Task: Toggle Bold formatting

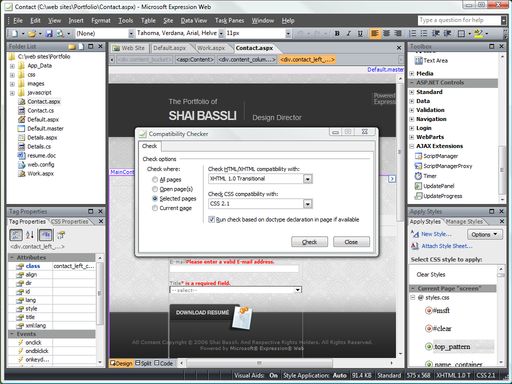Action: [x=337, y=33]
